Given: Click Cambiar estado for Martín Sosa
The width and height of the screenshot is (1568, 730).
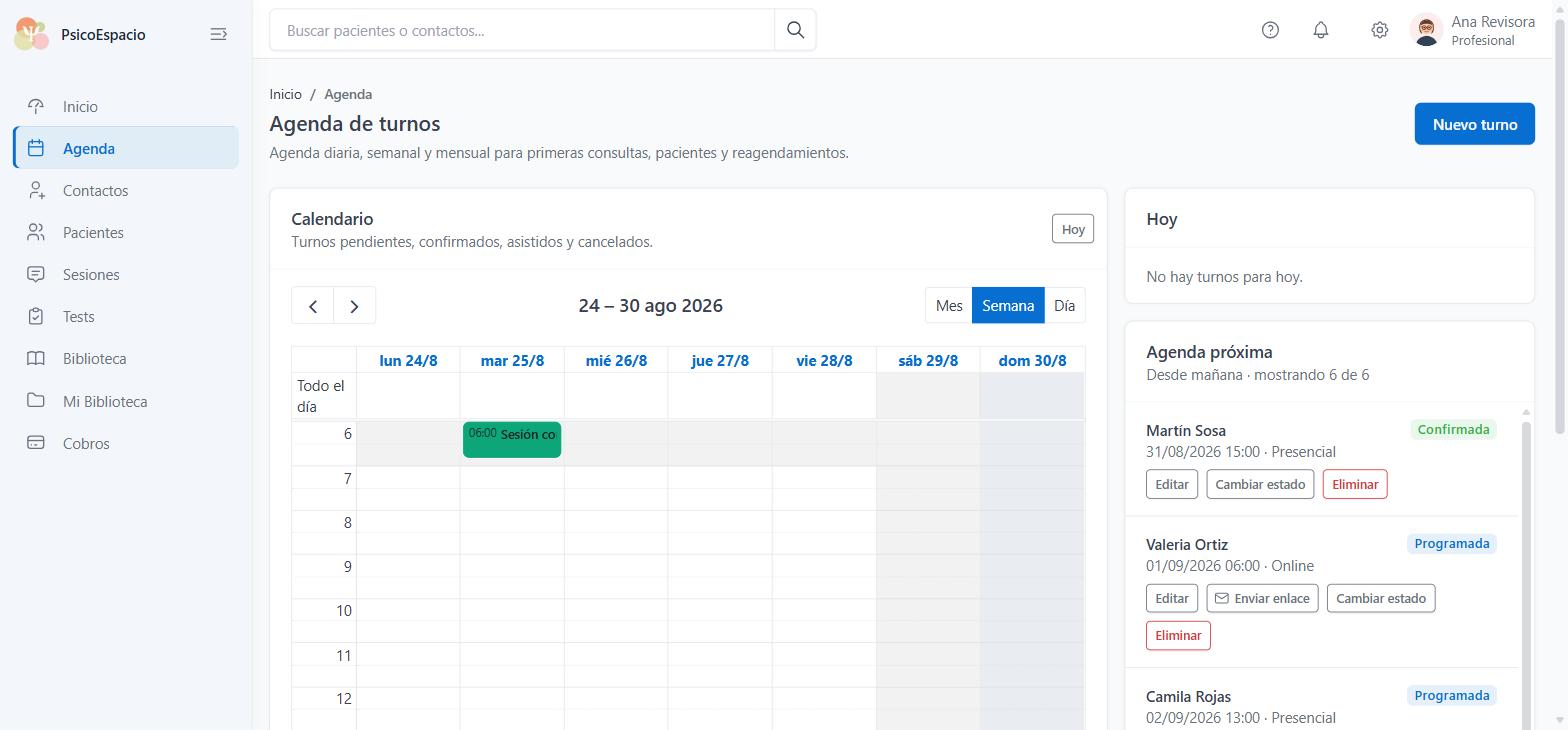Looking at the screenshot, I should tap(1260, 484).
